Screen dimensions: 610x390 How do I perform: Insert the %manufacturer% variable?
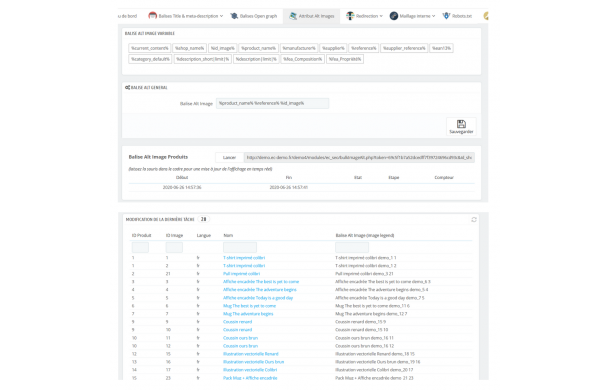click(299, 48)
